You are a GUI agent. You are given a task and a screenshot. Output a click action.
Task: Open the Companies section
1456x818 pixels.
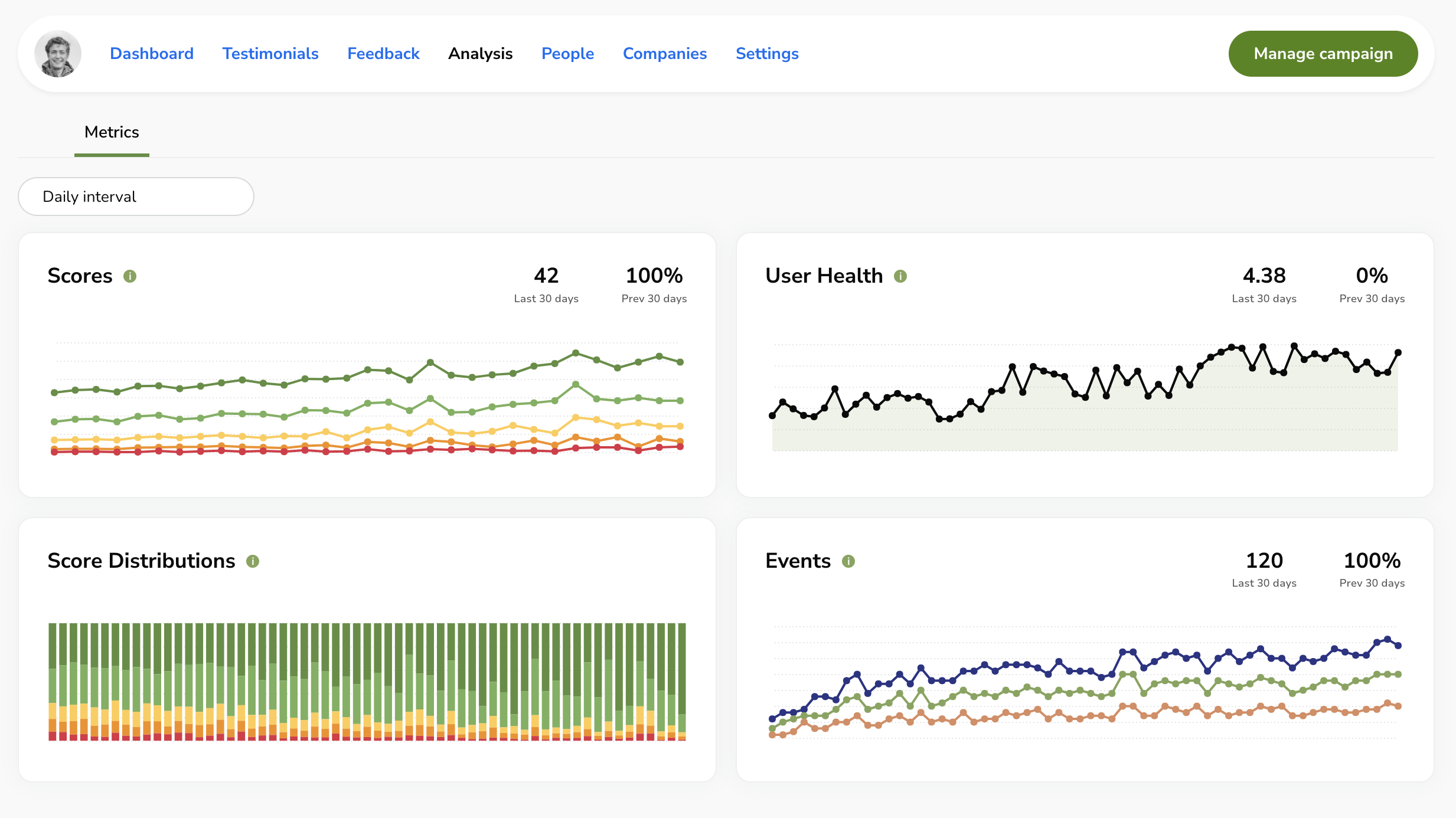coord(665,54)
